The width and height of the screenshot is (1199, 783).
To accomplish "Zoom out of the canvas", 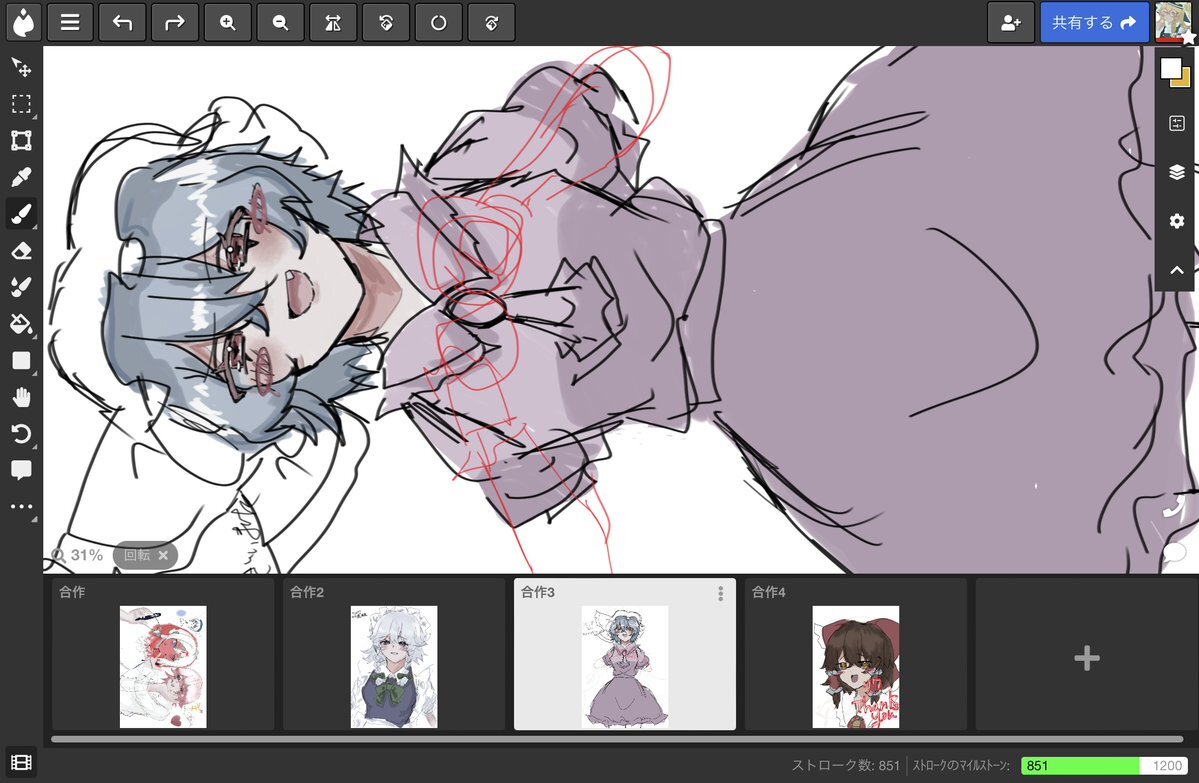I will (281, 22).
